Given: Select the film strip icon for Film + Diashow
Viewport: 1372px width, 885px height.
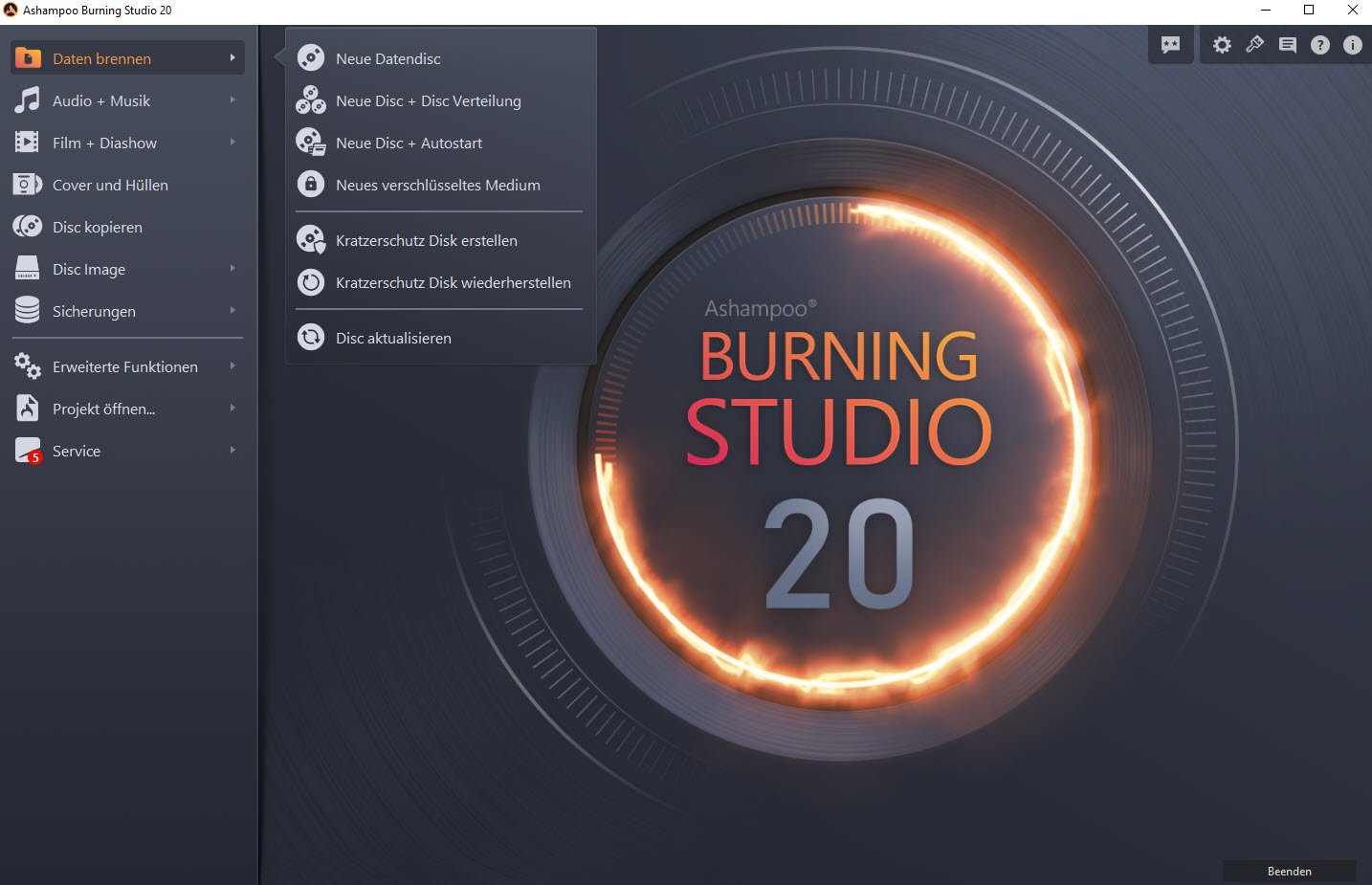Looking at the screenshot, I should point(28,143).
